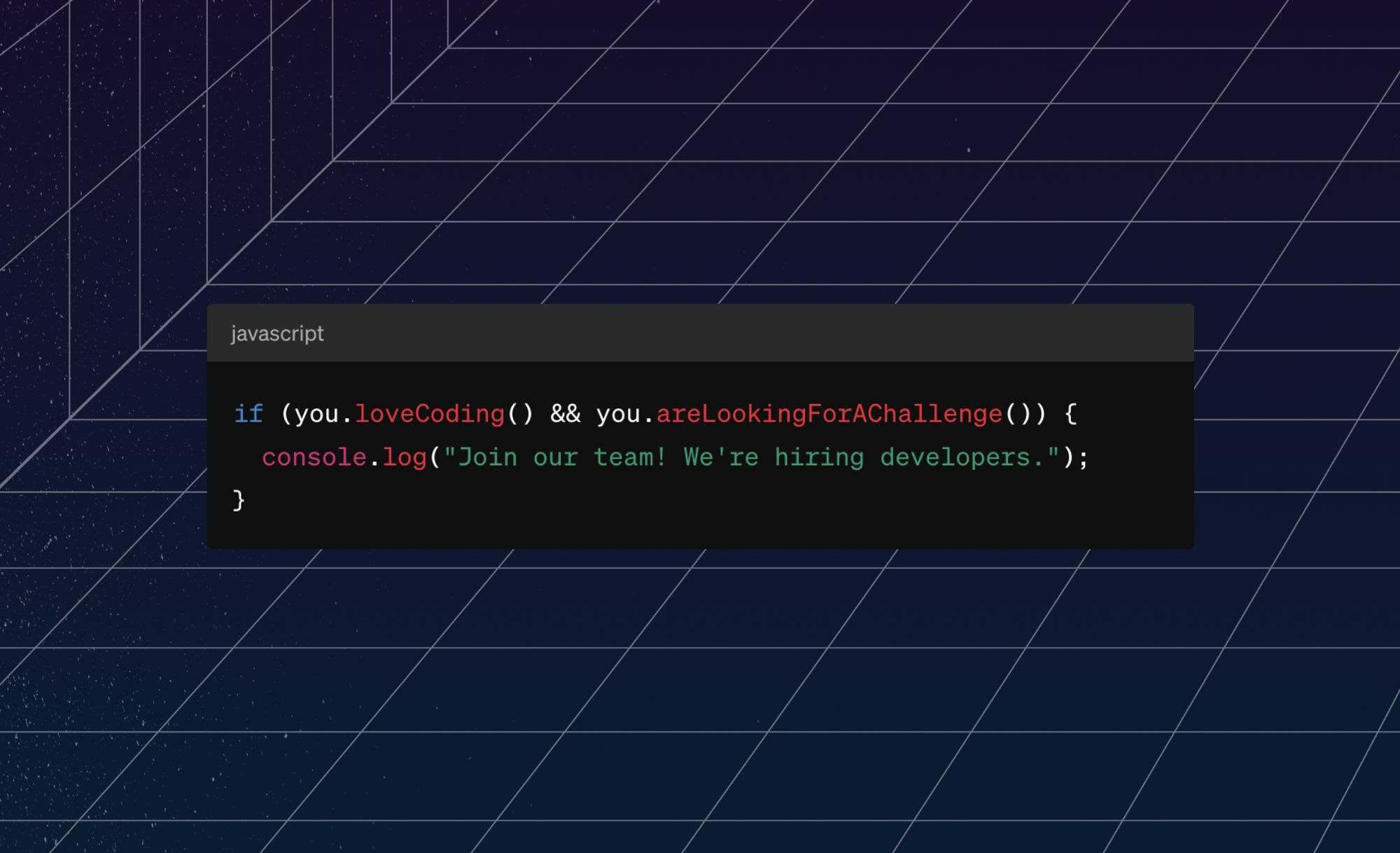Screen dimensions: 1400x853
Task: Click the you before areLookingForAChallenge
Action: [x=618, y=414]
